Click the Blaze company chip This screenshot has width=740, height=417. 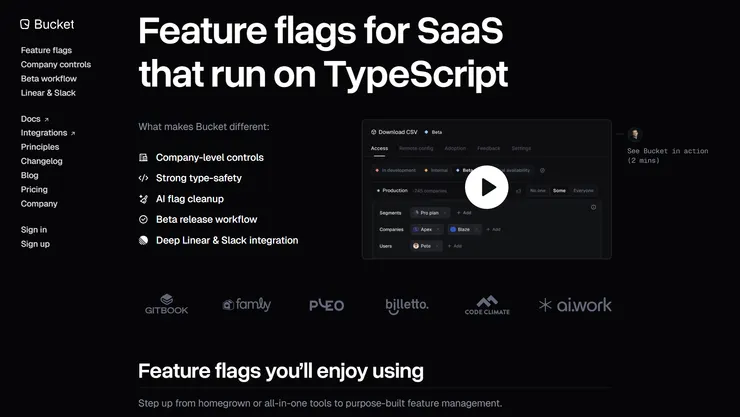pos(464,229)
